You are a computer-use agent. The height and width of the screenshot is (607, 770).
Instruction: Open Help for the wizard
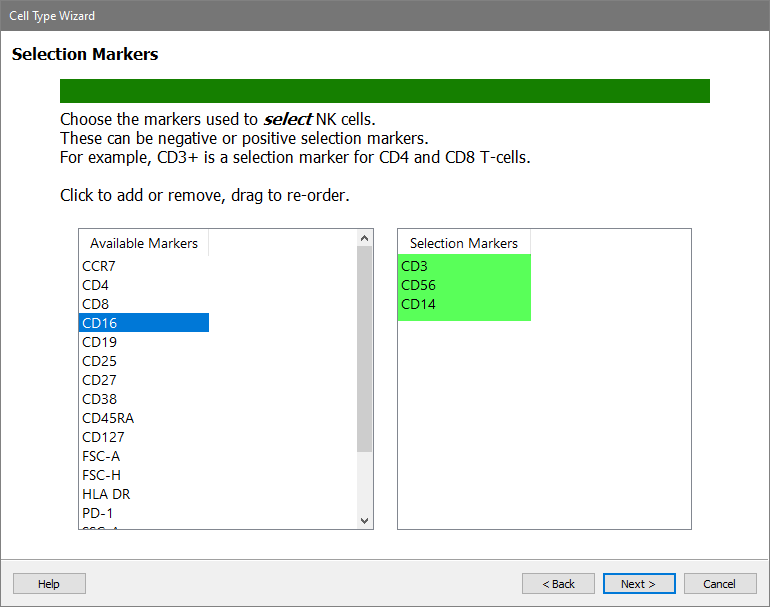tap(49, 584)
